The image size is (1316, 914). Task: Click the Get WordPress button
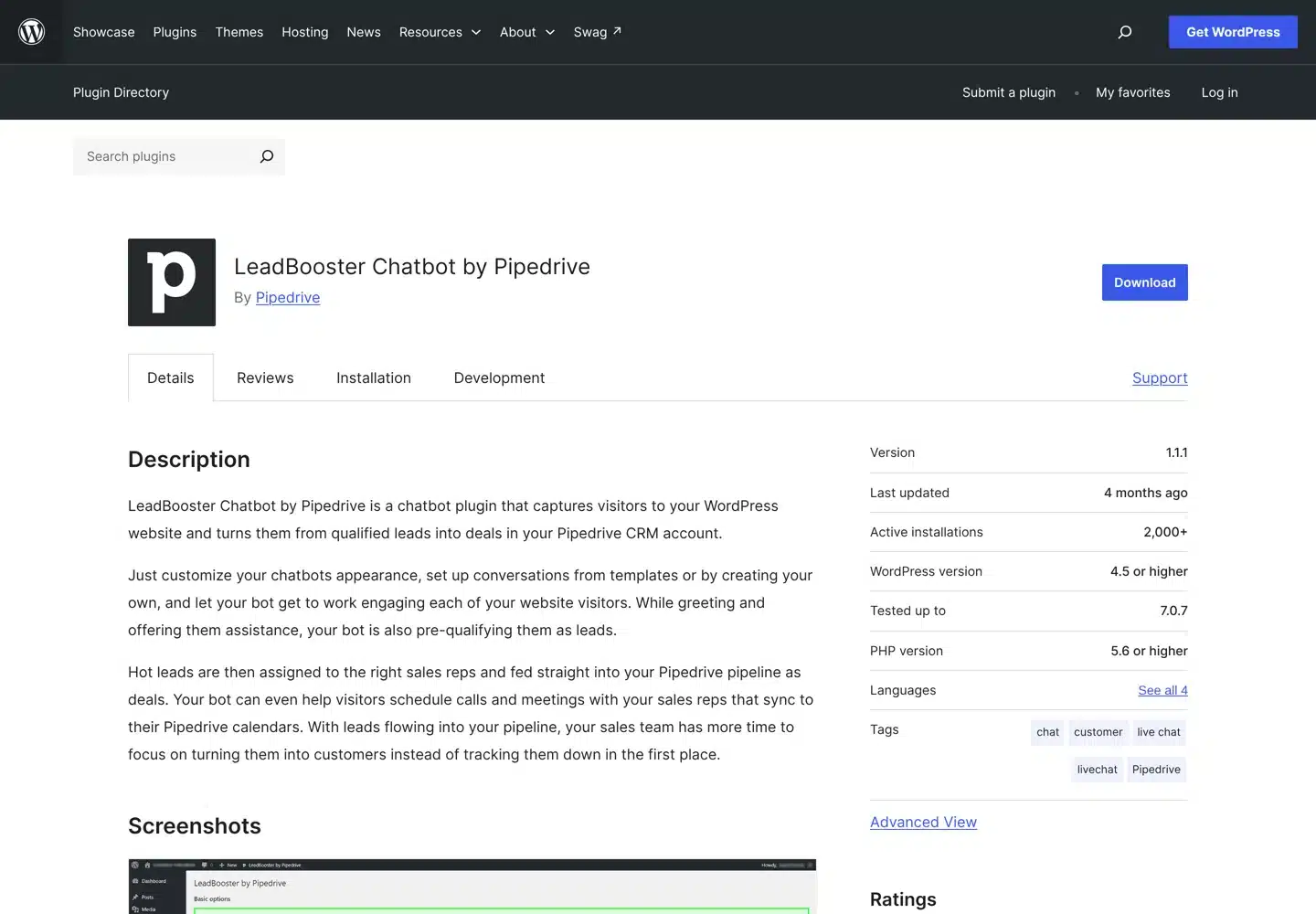[1233, 32]
